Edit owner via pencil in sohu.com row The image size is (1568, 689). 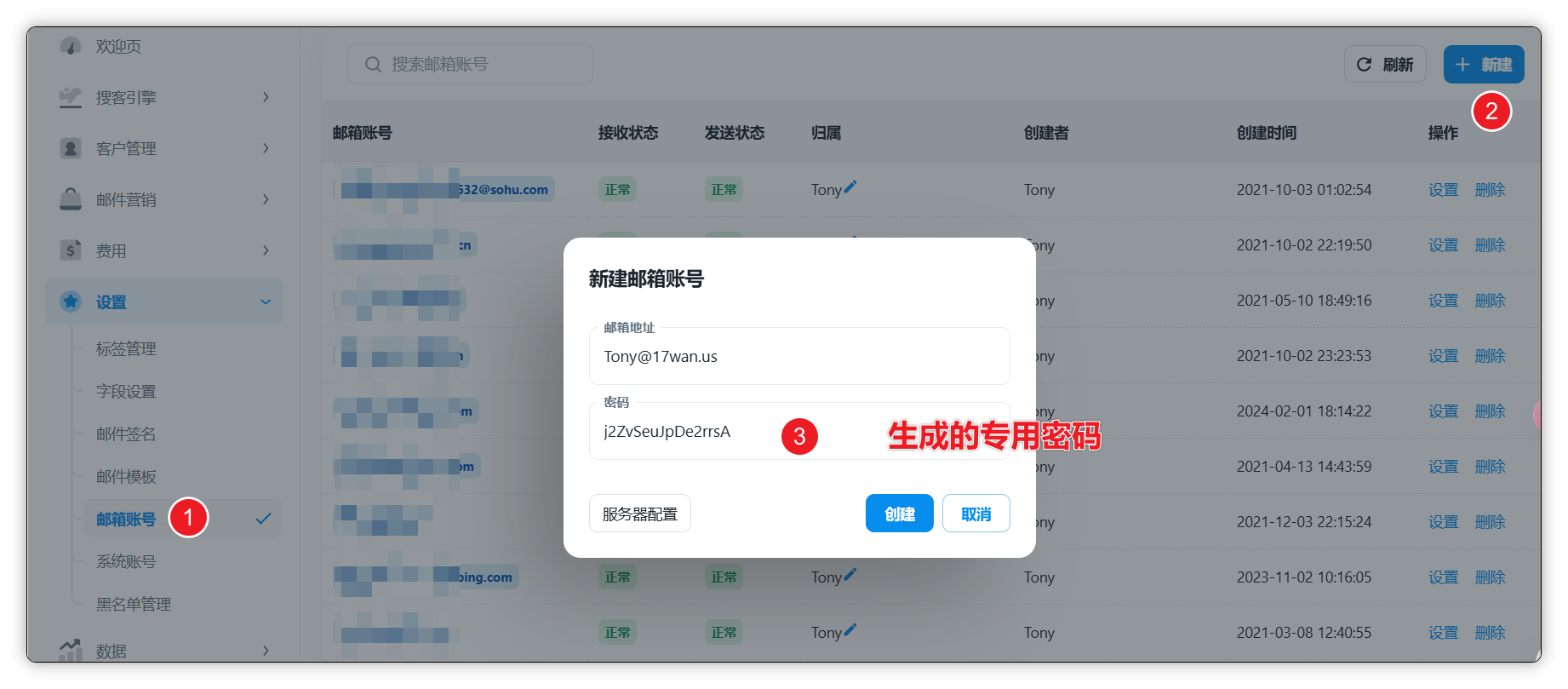(850, 187)
